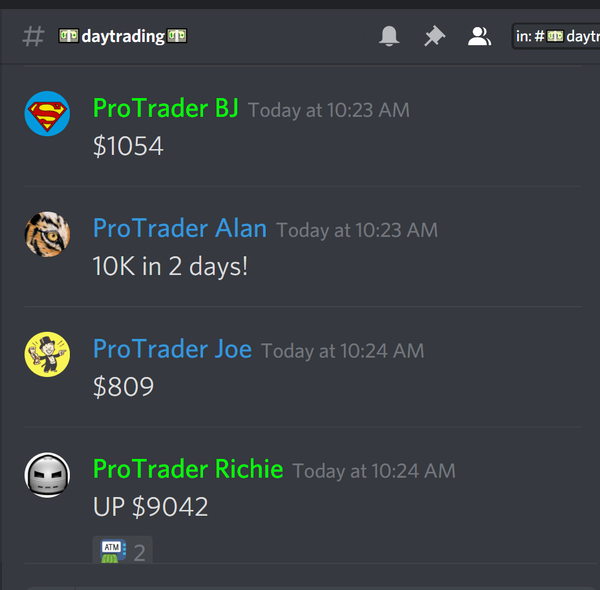600x590 pixels.
Task: Open ProTrader Joe username profile
Action: click(x=173, y=349)
